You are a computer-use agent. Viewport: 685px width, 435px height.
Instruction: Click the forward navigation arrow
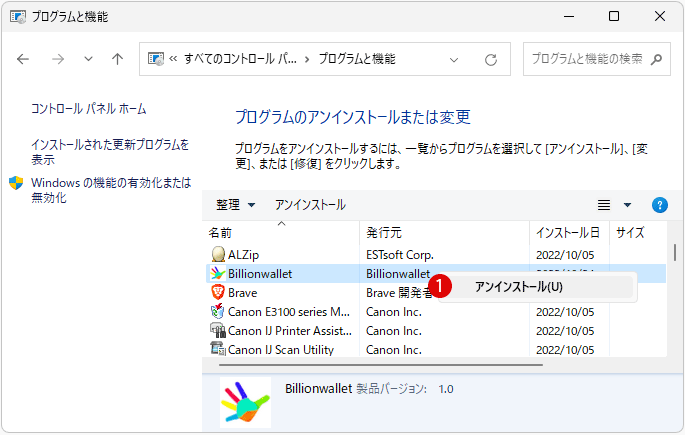(x=58, y=59)
